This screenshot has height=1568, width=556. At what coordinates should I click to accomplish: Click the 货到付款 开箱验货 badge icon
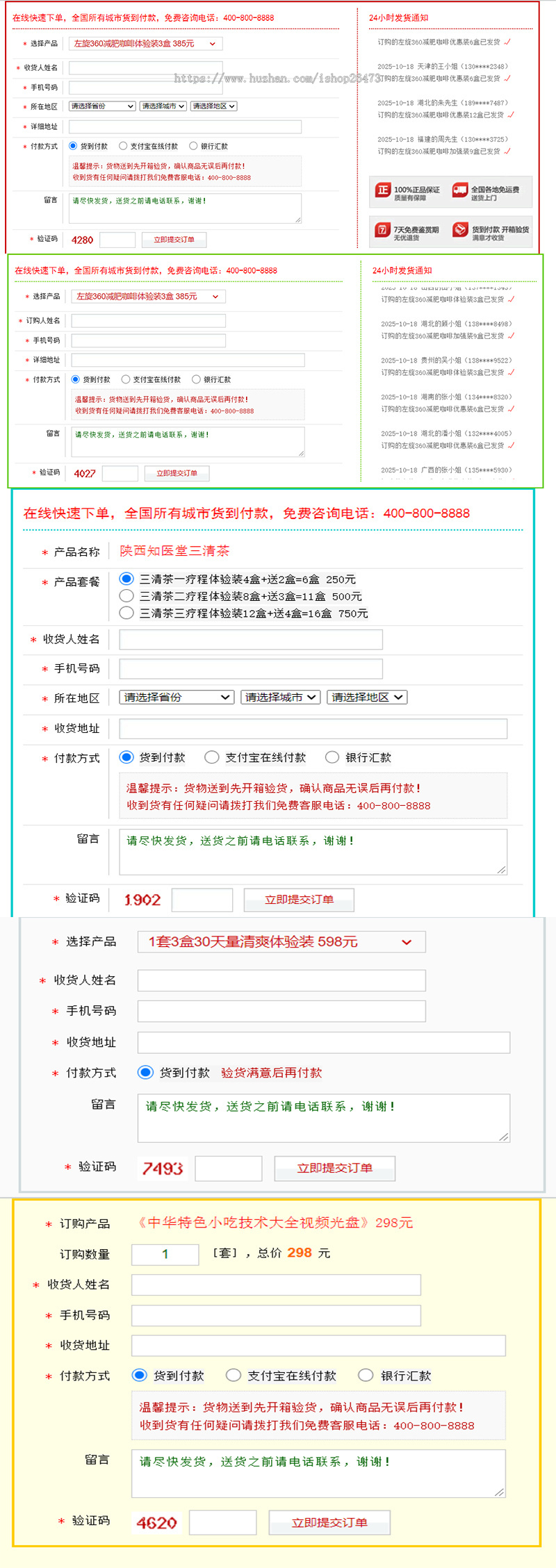click(460, 230)
